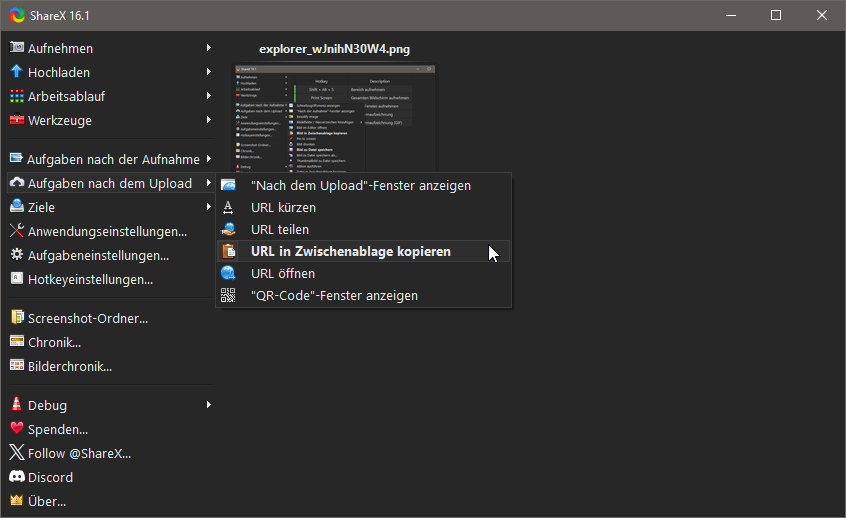846x518 pixels.
Task: Expand the Aufnehmen submenu arrow
Action: pyautogui.click(x=208, y=47)
